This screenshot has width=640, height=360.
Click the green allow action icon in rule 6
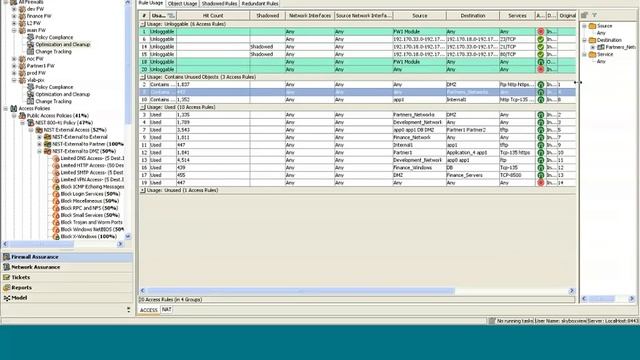click(540, 40)
